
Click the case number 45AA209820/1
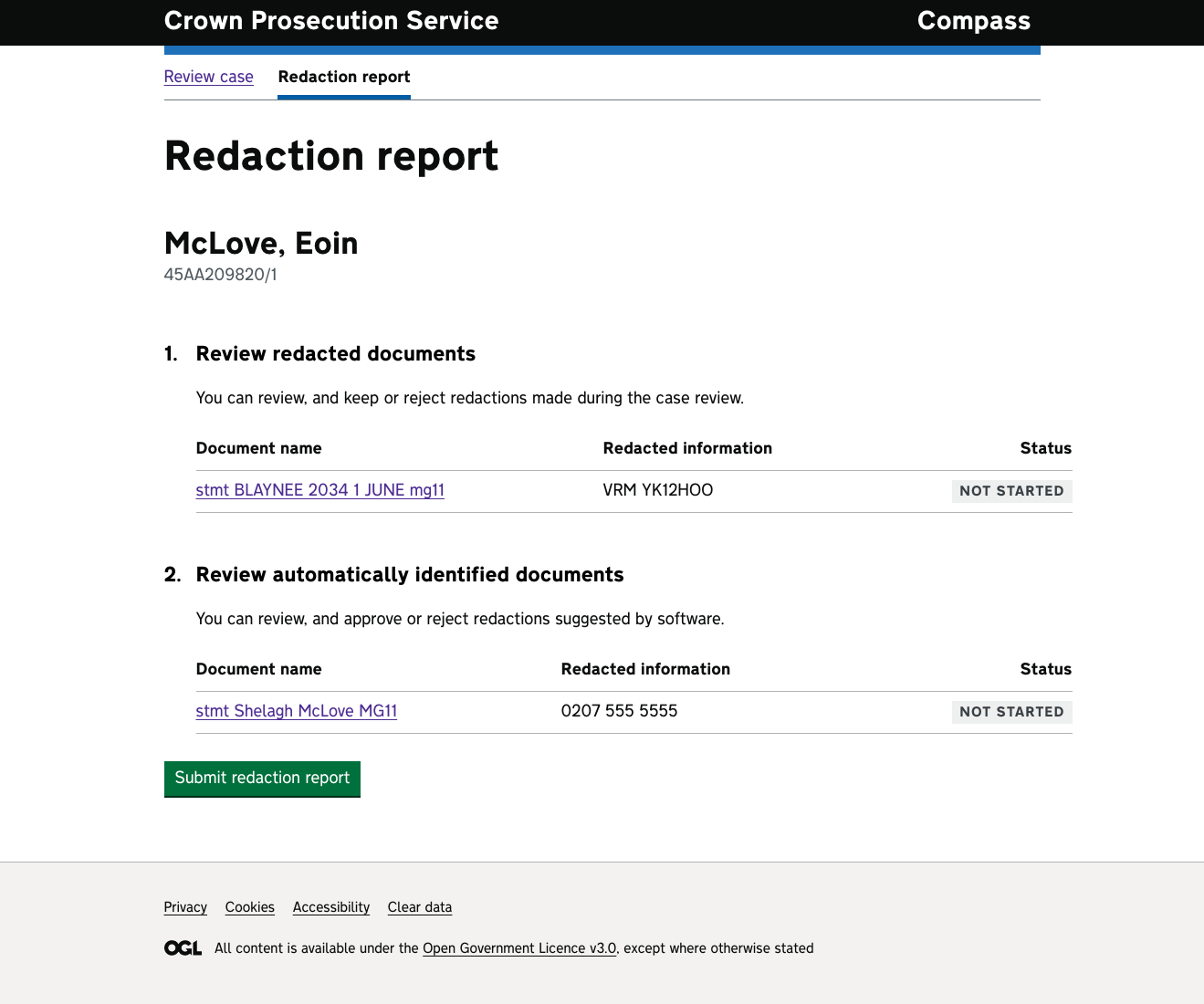pos(220,275)
